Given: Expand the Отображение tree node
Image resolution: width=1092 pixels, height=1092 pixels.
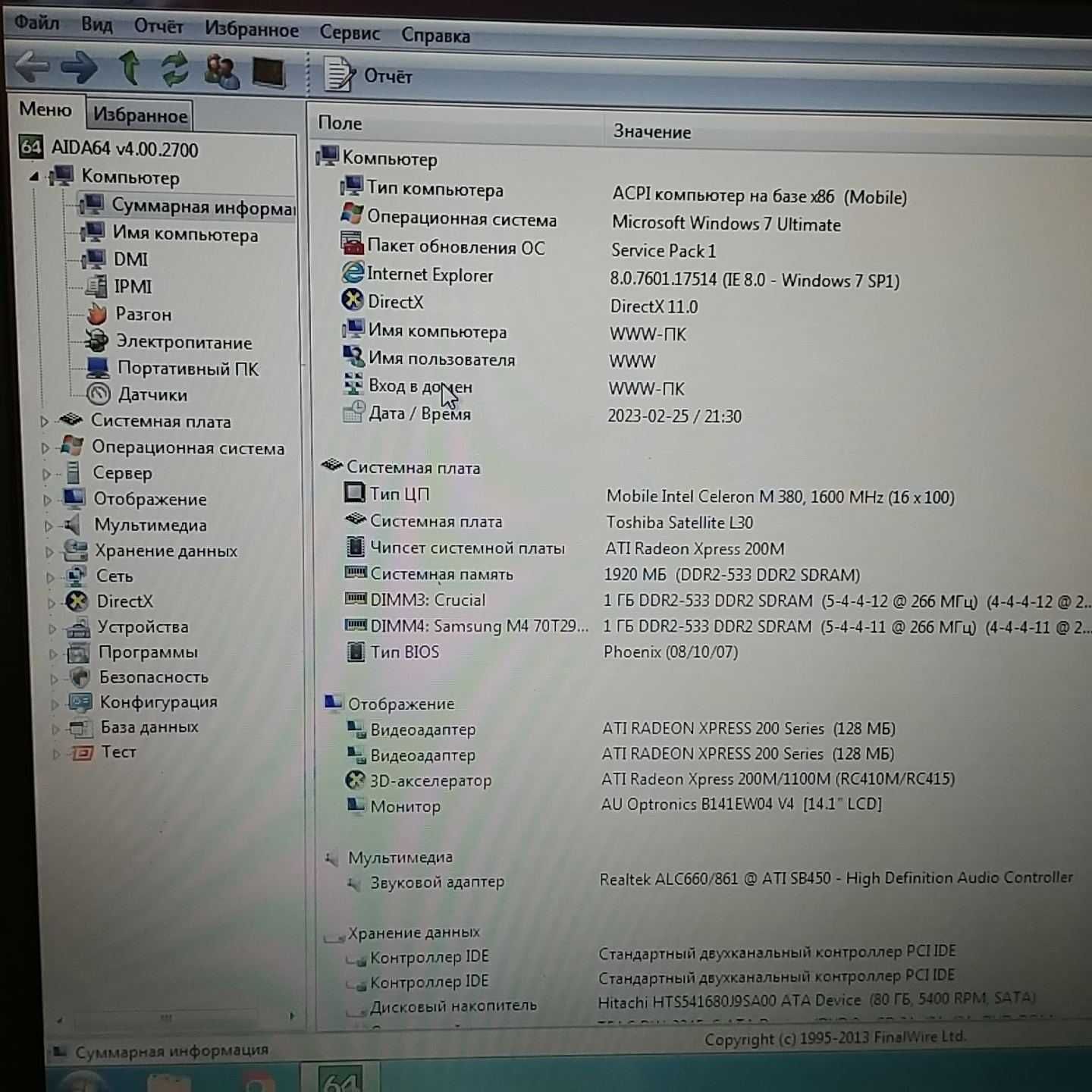Looking at the screenshot, I should pos(47,500).
